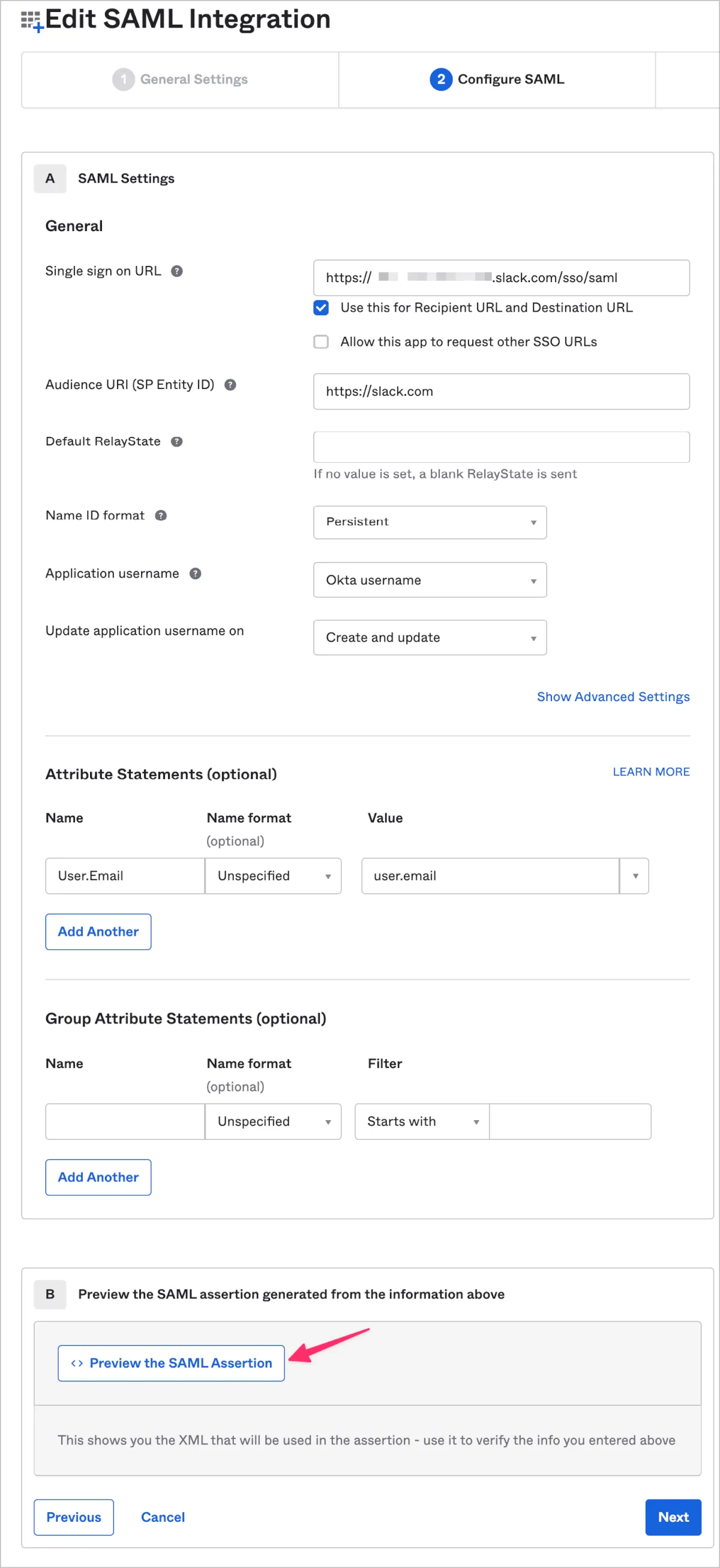Screen dimensions: 720x1568
Task: Click help icon next to Application username
Action: pos(196,573)
